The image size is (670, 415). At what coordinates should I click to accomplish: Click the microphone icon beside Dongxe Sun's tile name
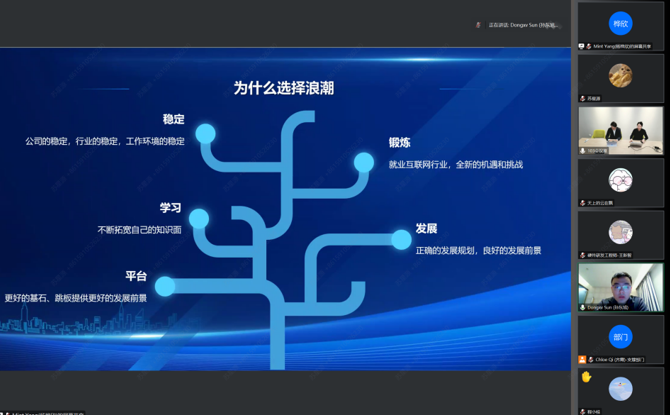[583, 307]
